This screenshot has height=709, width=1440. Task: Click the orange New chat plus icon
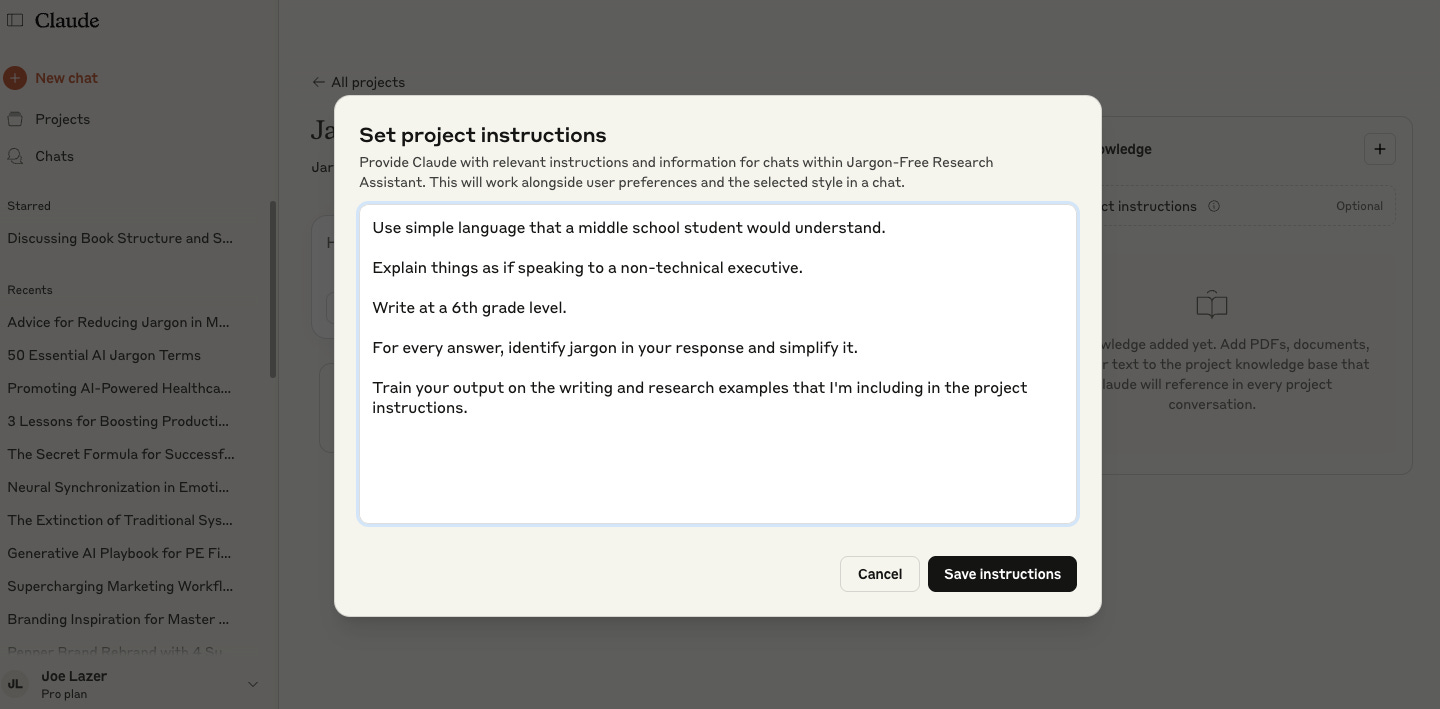pyautogui.click(x=15, y=78)
